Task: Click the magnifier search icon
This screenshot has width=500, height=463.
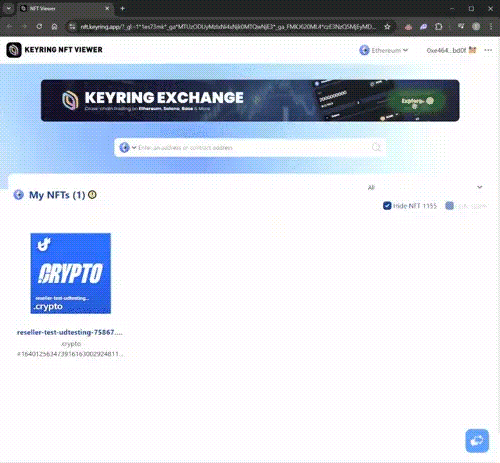Action: point(376,147)
